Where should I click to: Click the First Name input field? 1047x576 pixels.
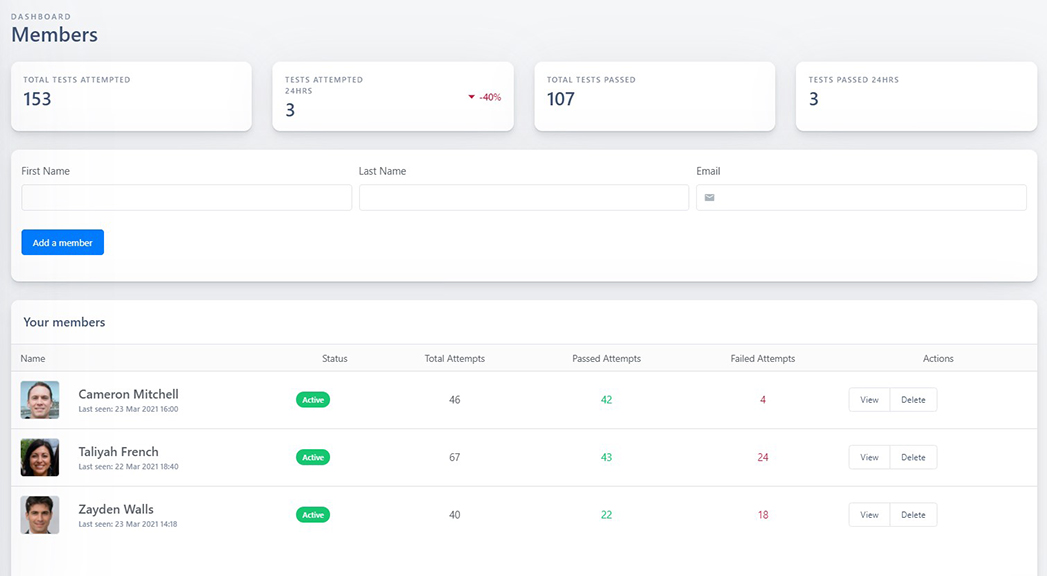pos(186,198)
